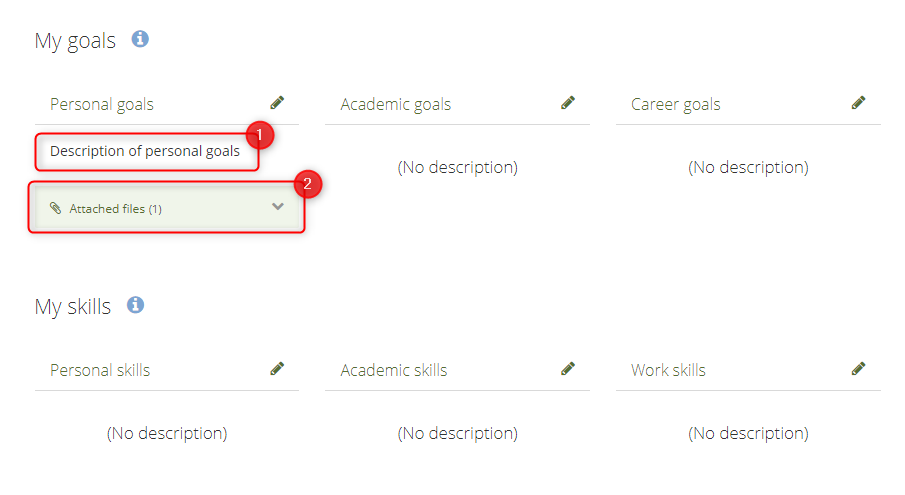Select the Personal goals heading
The height and width of the screenshot is (495, 905).
pos(102,104)
